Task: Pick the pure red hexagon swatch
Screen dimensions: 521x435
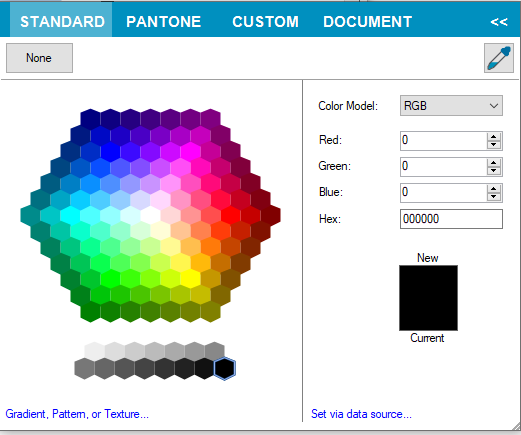Action: pos(230,215)
